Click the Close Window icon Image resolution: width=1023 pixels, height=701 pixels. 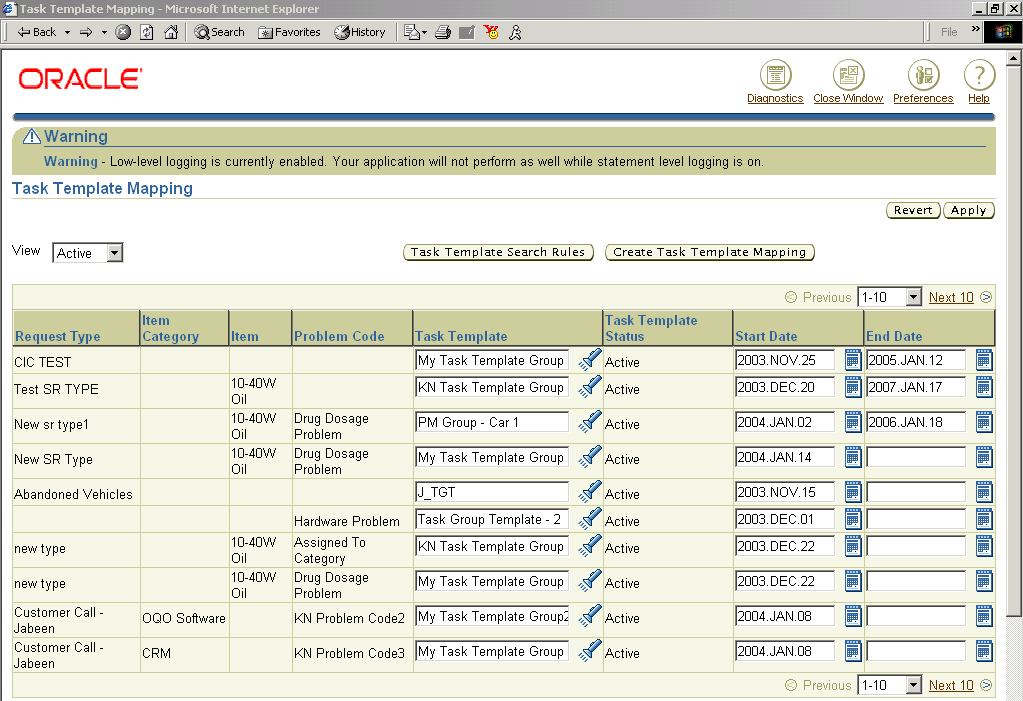[848, 75]
